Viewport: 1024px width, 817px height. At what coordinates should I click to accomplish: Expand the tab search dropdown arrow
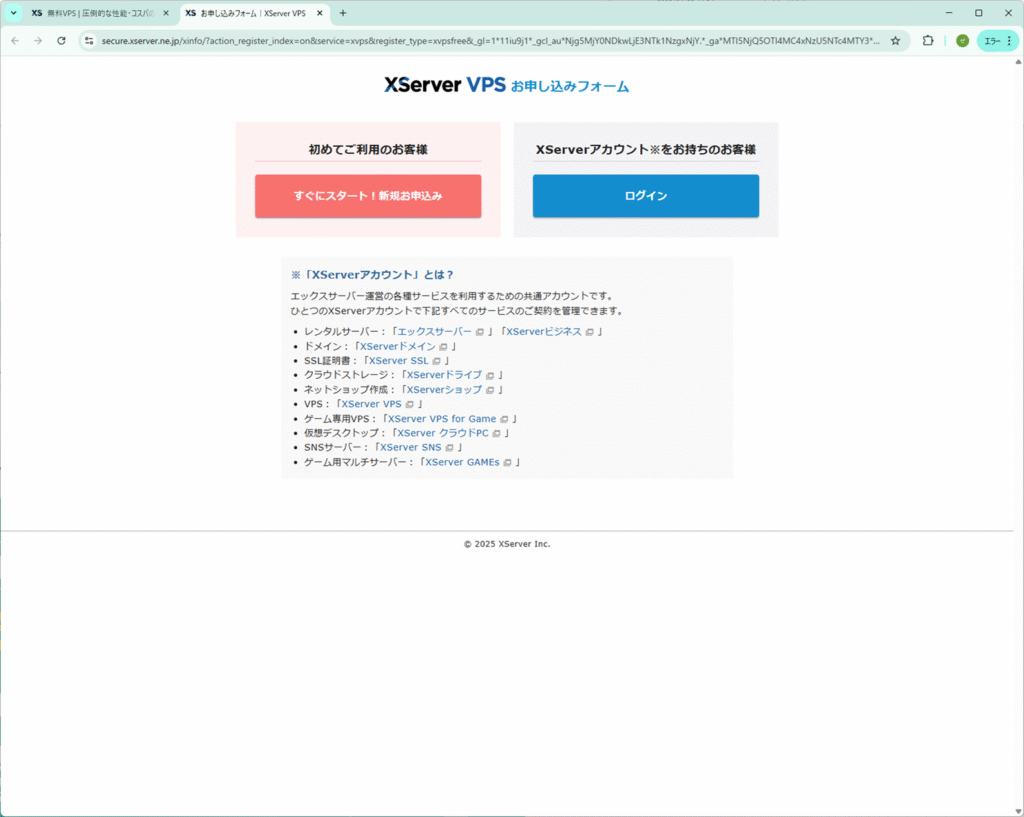[14, 13]
